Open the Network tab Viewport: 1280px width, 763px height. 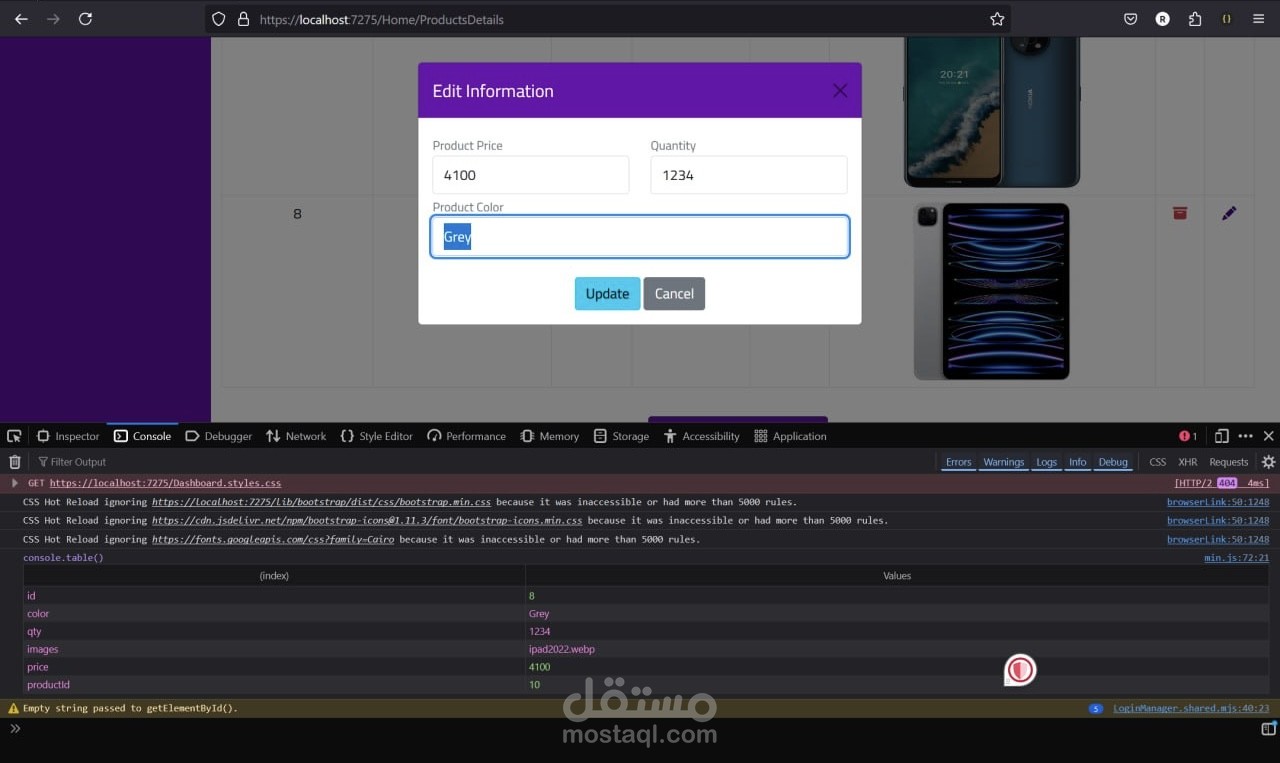click(296, 436)
